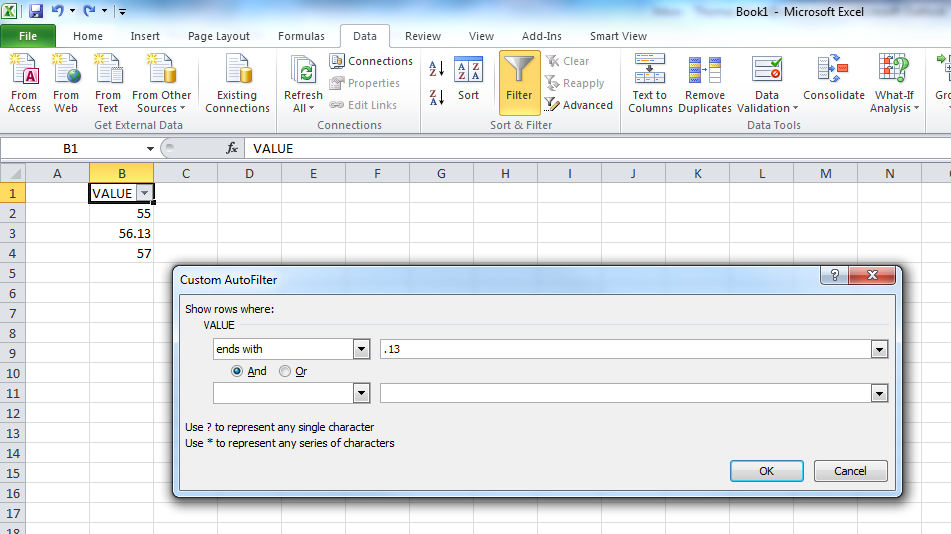Click the From Access icon
Viewport: 951px width, 534px height.
point(24,83)
